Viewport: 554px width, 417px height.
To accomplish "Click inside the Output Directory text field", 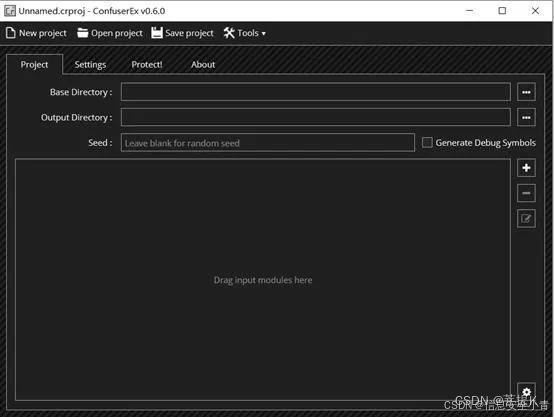I will tap(316, 117).
